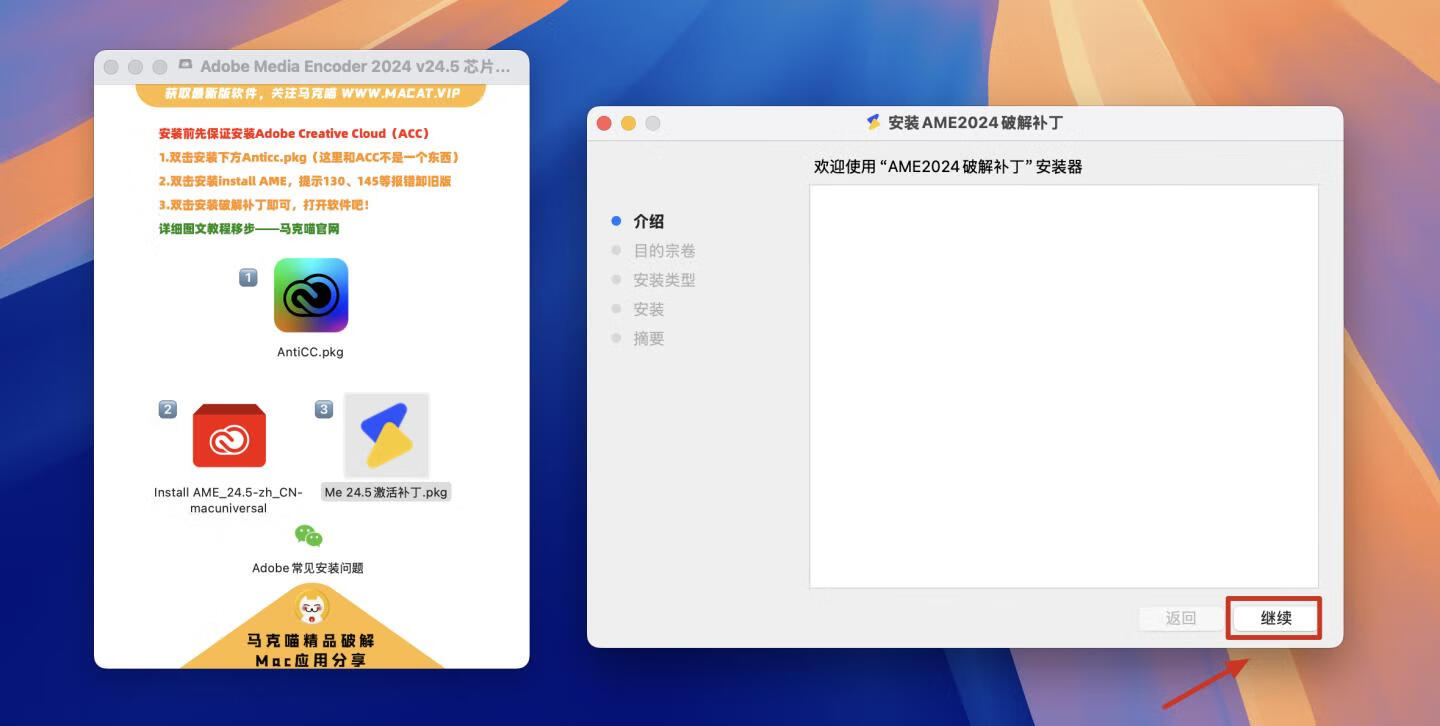The width and height of the screenshot is (1440, 726).
Task: Launch Install AME_24.5-zh_CN-macuniversal
Action: point(228,435)
